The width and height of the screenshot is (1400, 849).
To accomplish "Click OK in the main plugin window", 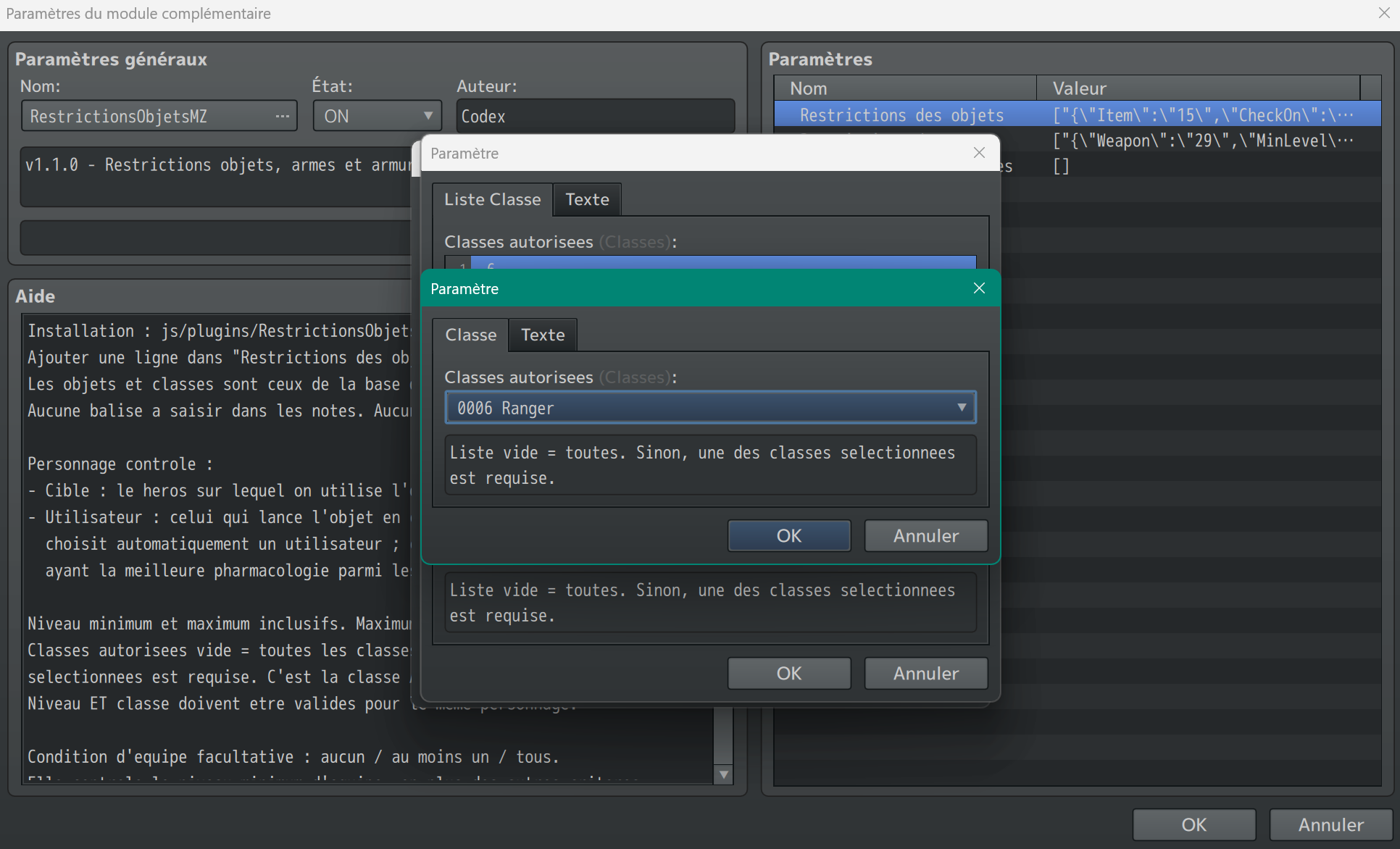I will click(1194, 824).
